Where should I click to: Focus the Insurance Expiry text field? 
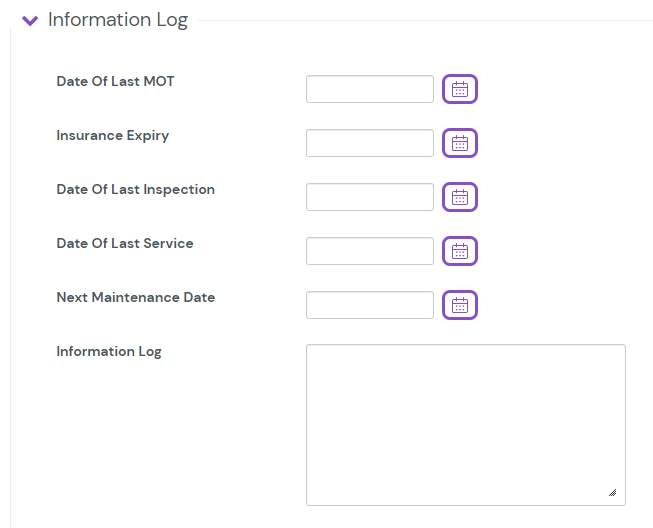pyautogui.click(x=370, y=143)
